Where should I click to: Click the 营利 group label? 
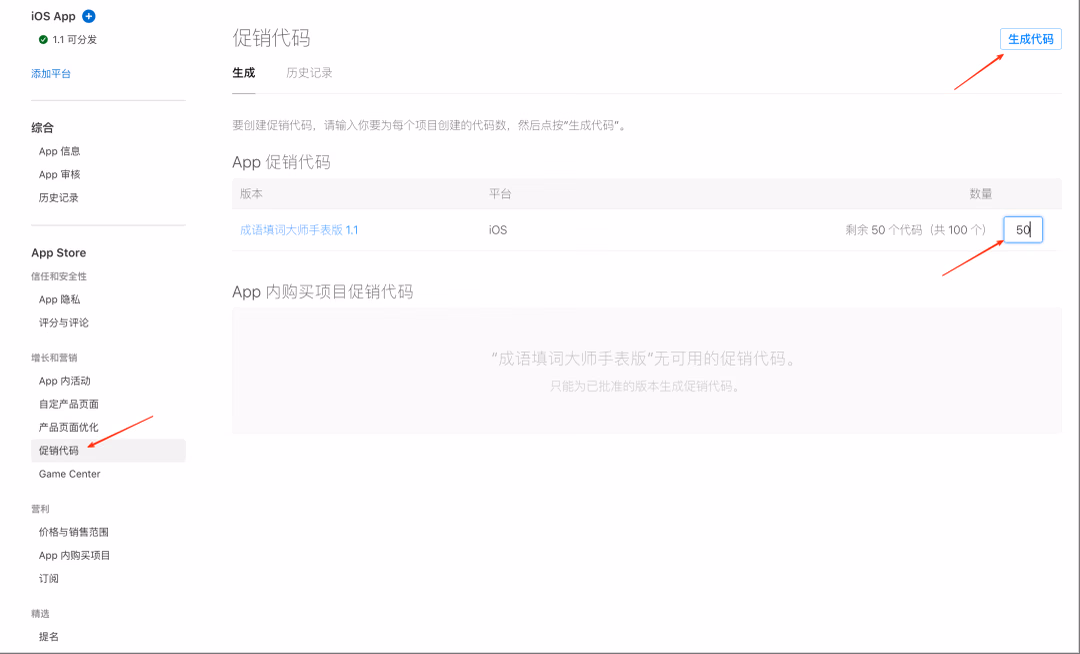tap(40, 509)
